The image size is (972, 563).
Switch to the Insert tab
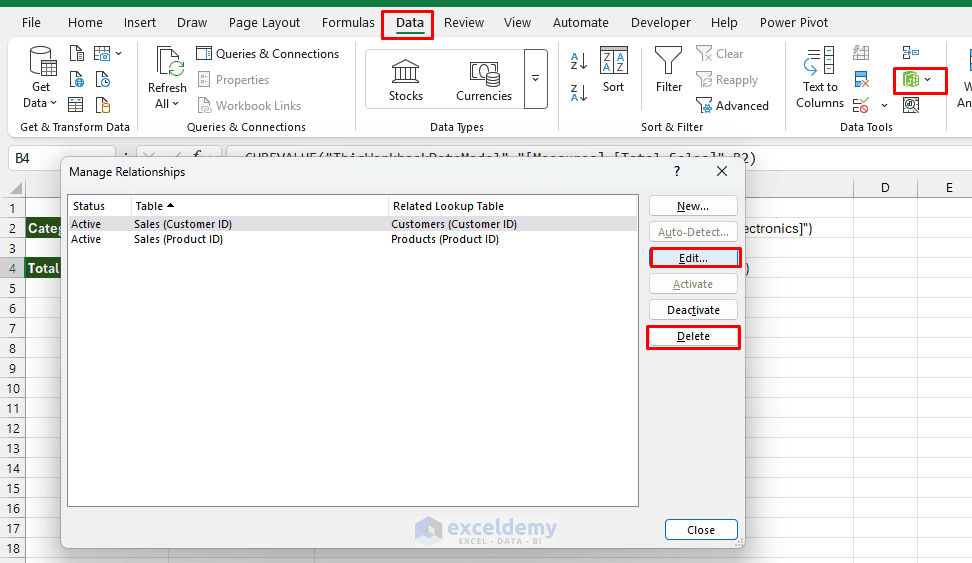click(139, 23)
